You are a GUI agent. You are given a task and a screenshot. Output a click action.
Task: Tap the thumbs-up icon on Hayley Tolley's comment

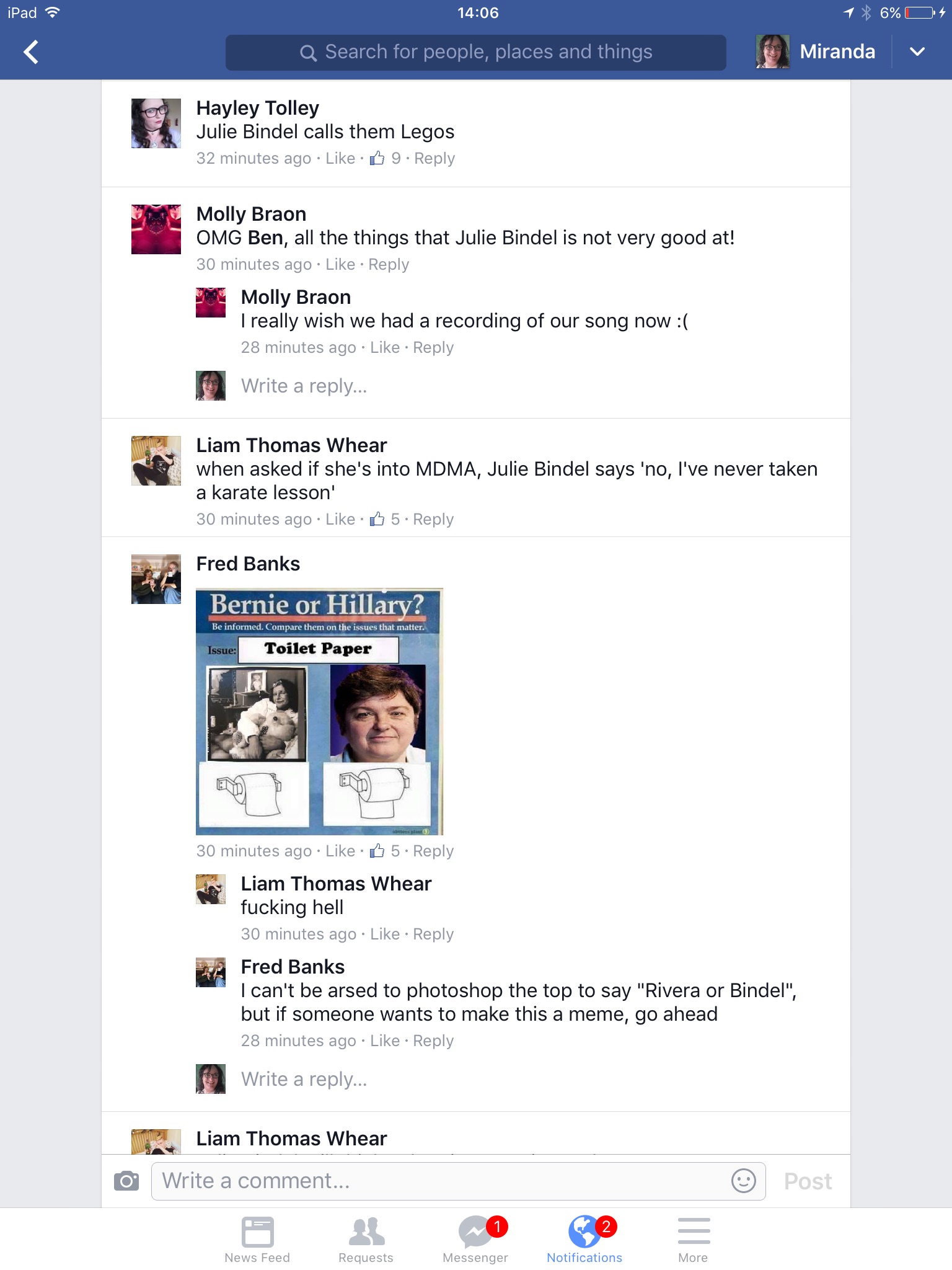pos(377,159)
